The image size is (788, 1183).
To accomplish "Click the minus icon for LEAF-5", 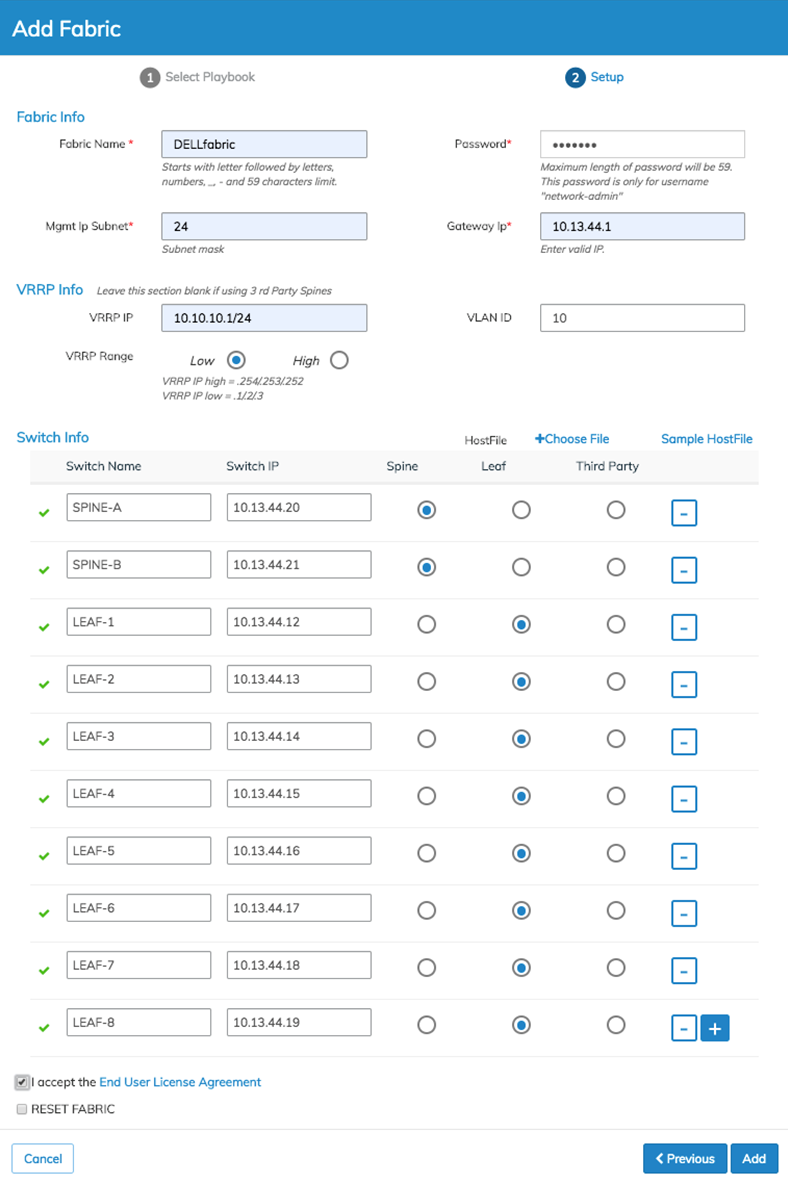I will [684, 856].
